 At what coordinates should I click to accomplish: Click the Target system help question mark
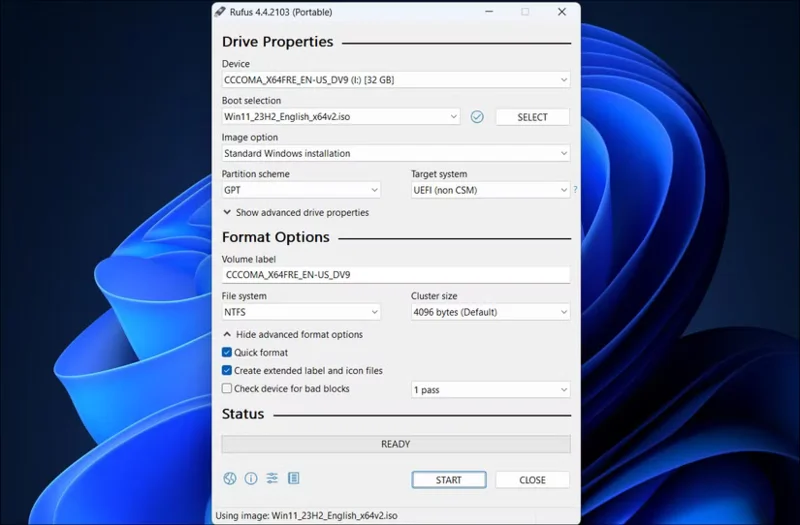tap(575, 190)
